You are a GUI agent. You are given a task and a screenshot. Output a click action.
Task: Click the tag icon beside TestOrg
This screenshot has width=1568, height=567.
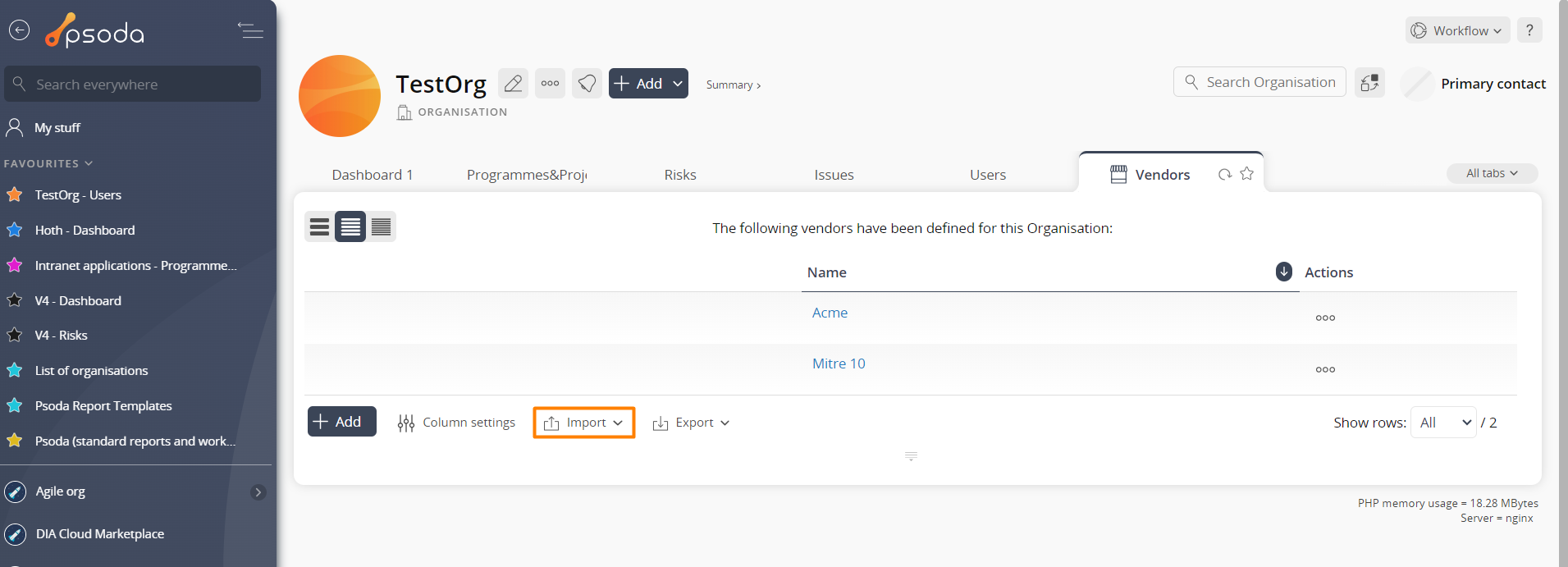pyautogui.click(x=587, y=83)
